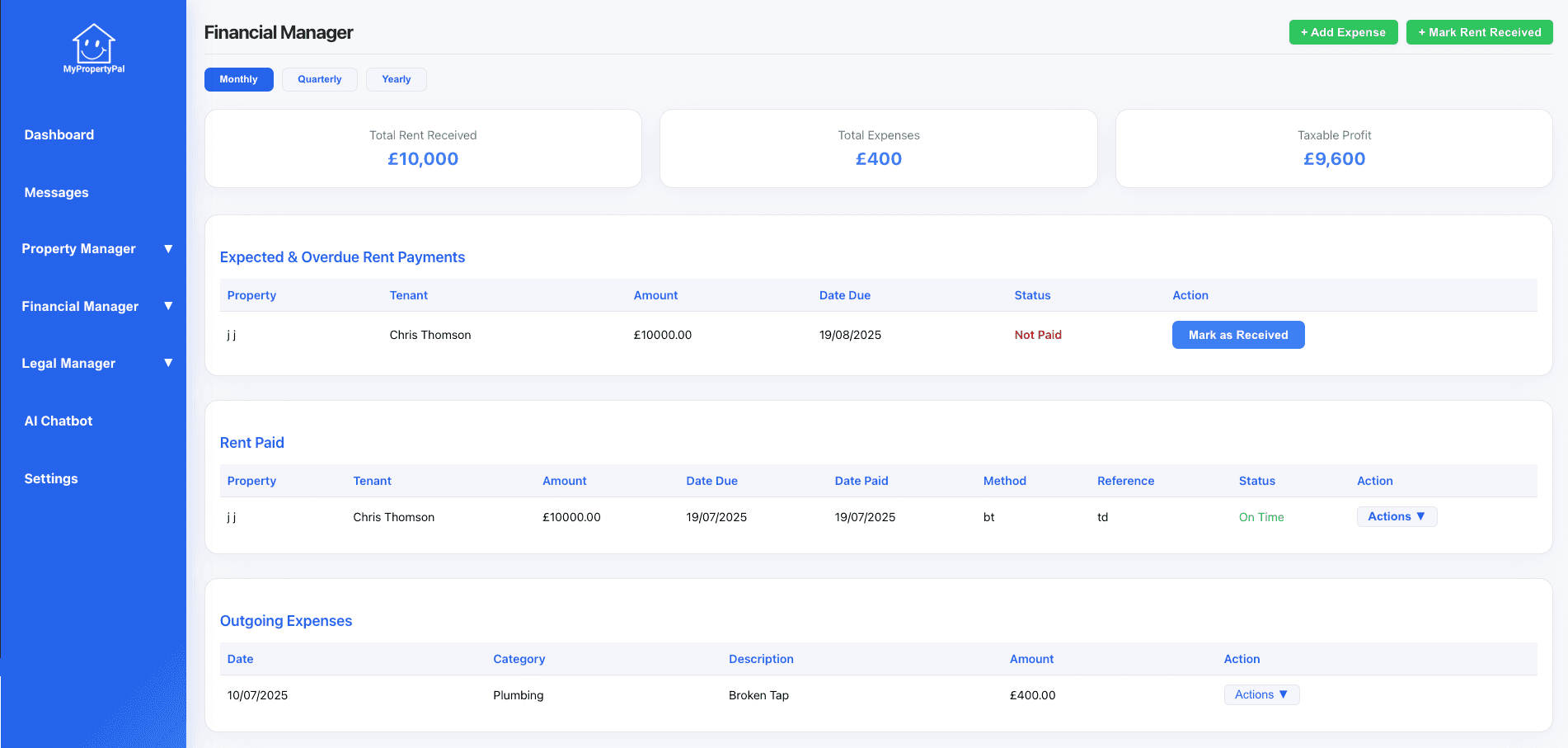
Task: Click the Reference column header
Action: pyautogui.click(x=1125, y=481)
